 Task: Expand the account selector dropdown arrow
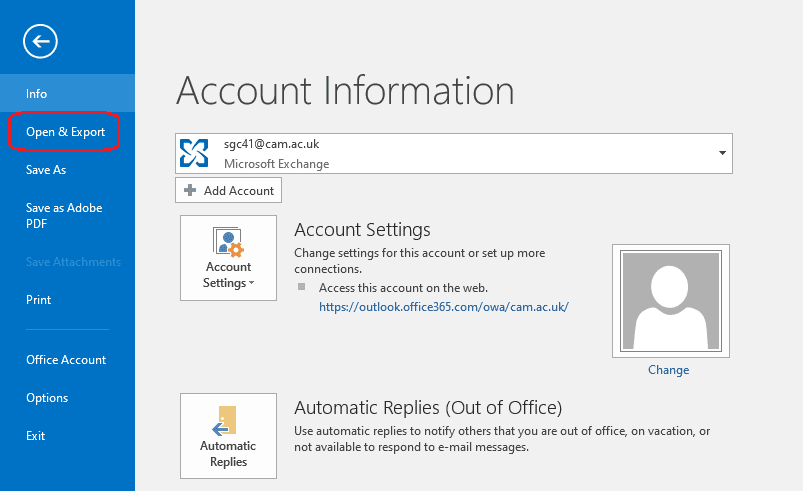coord(722,153)
